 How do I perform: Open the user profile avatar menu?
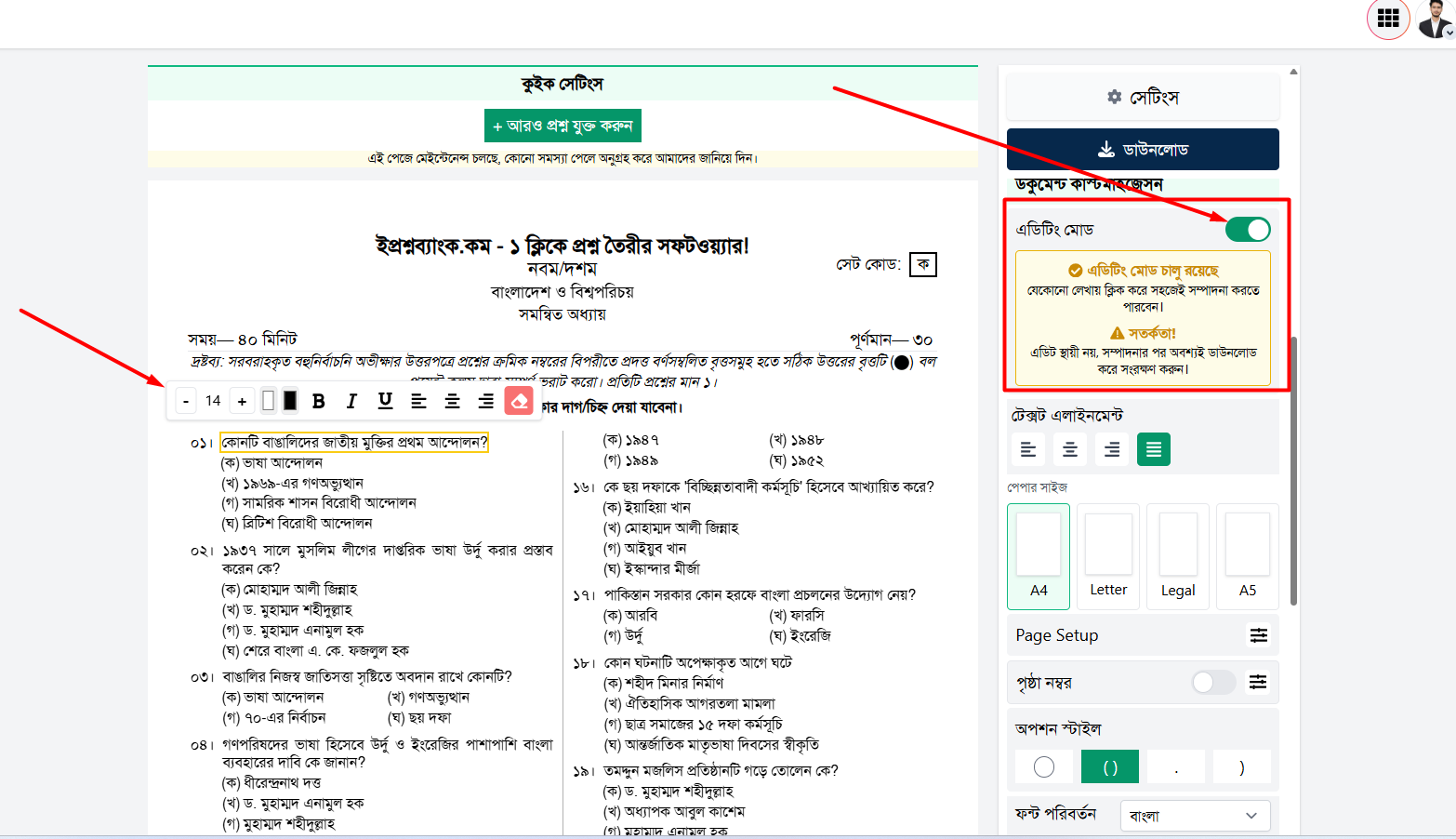(x=1436, y=19)
